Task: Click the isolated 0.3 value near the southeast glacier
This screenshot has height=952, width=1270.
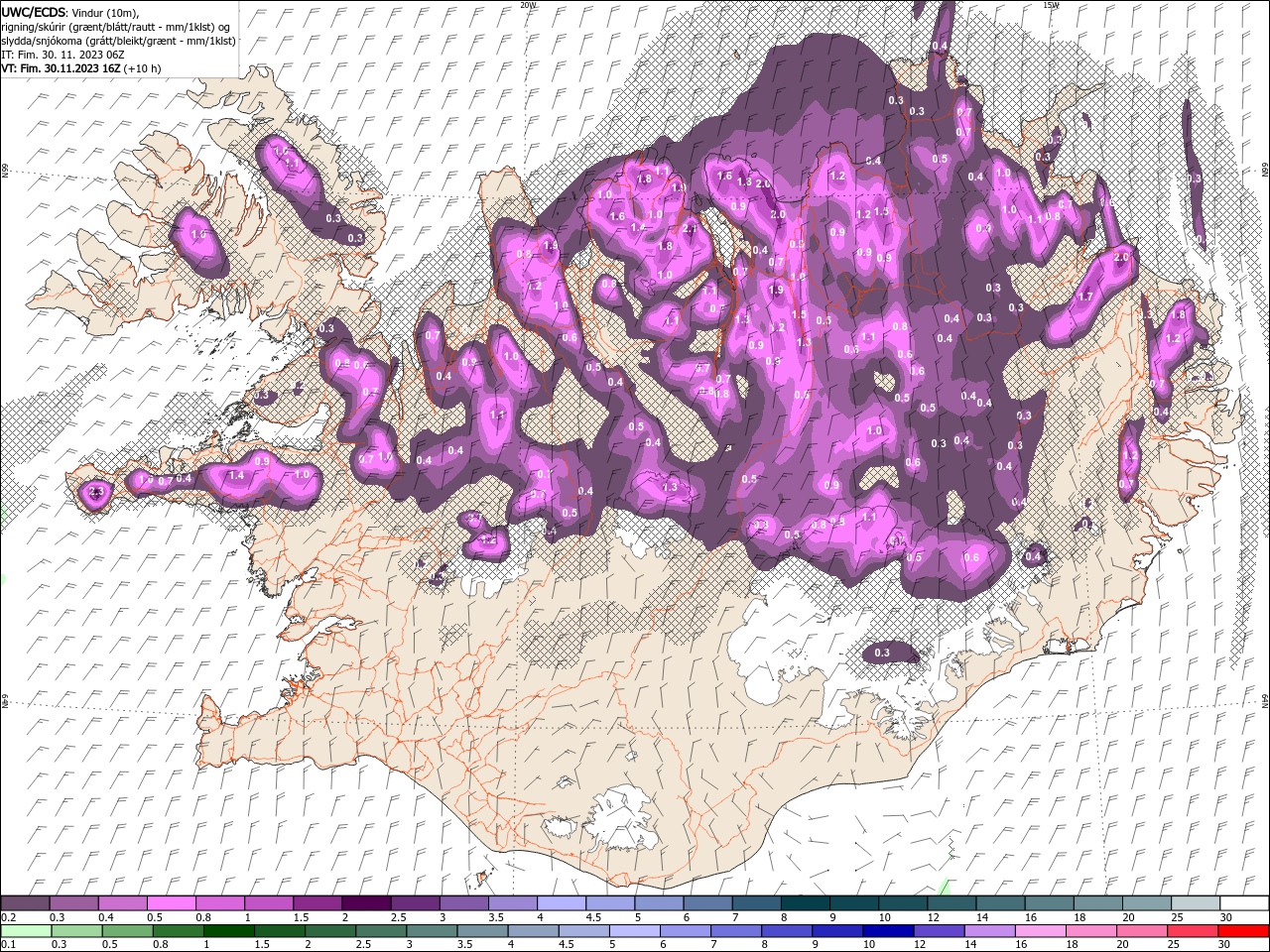Action: (881, 653)
